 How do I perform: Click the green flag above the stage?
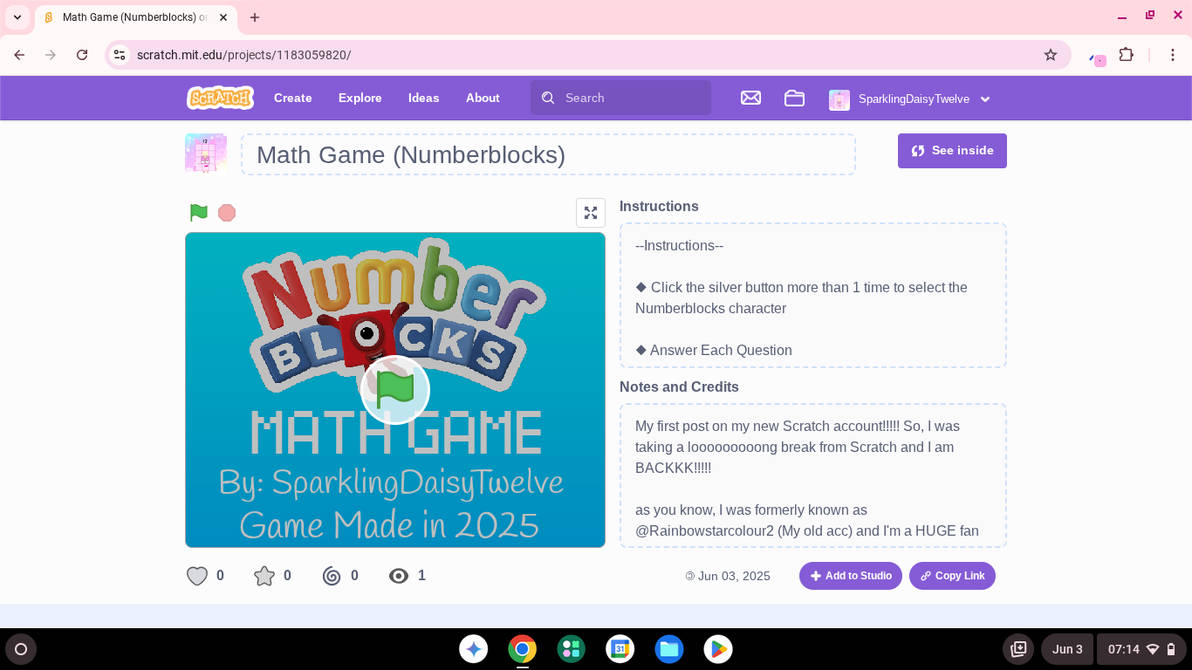click(x=198, y=212)
